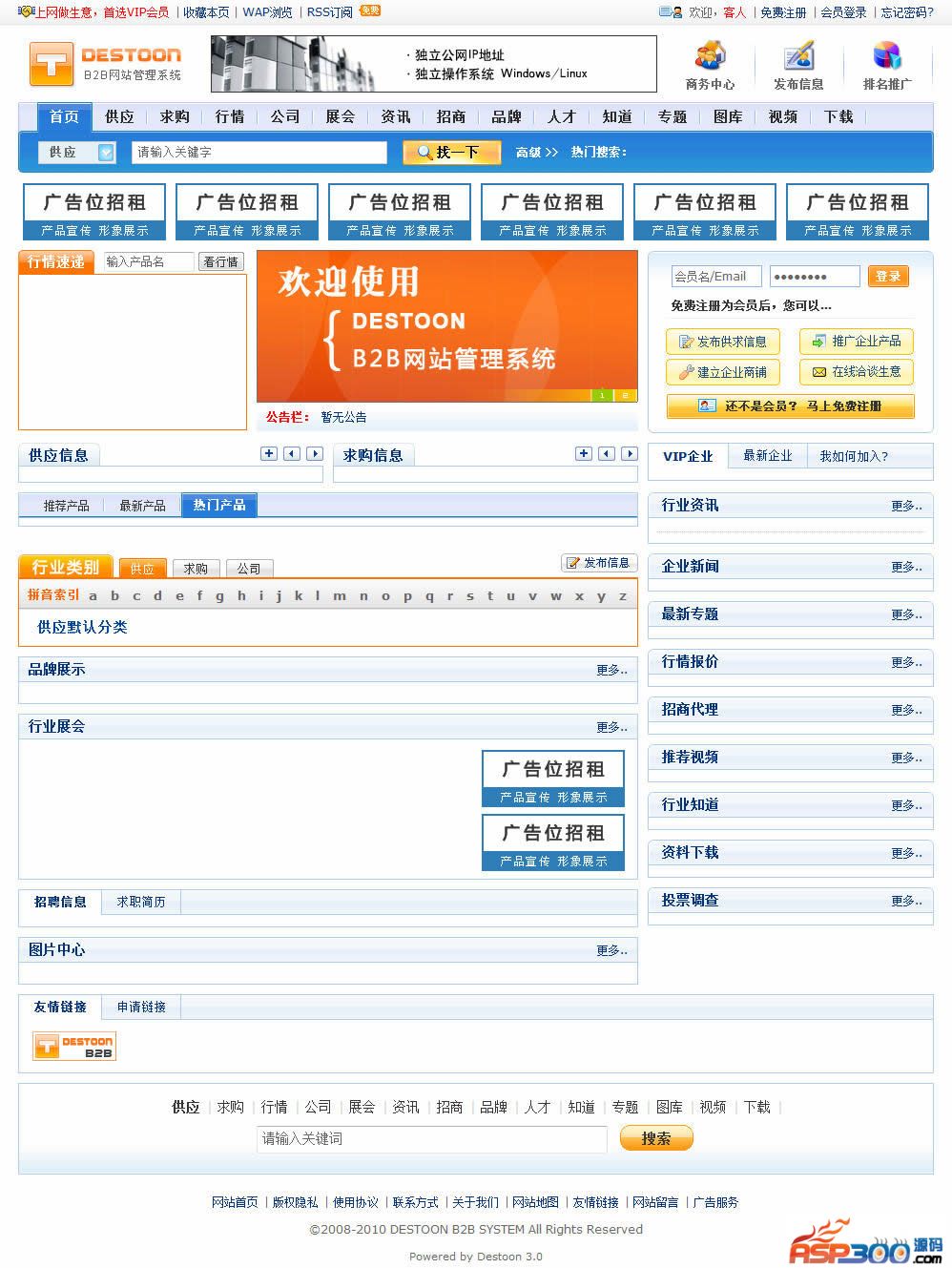Click the 建立企业商铺 button
Screen dimensions: 952x1268
[x=723, y=372]
